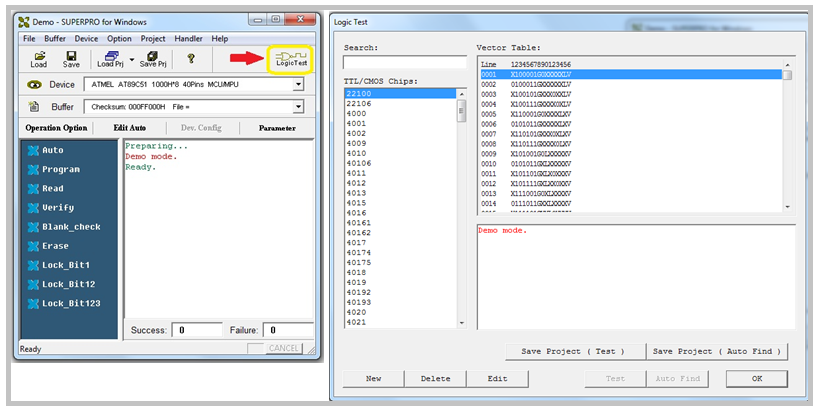Run the Auto operation

coord(52,150)
